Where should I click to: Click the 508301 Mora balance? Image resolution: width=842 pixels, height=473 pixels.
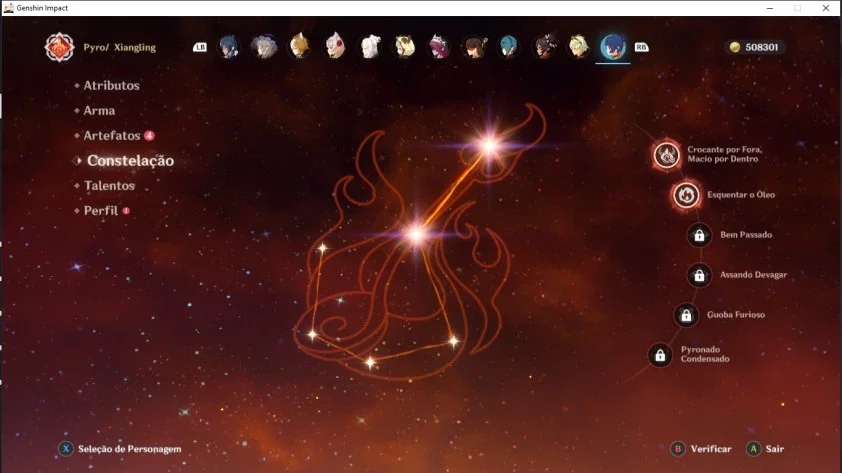click(761, 47)
